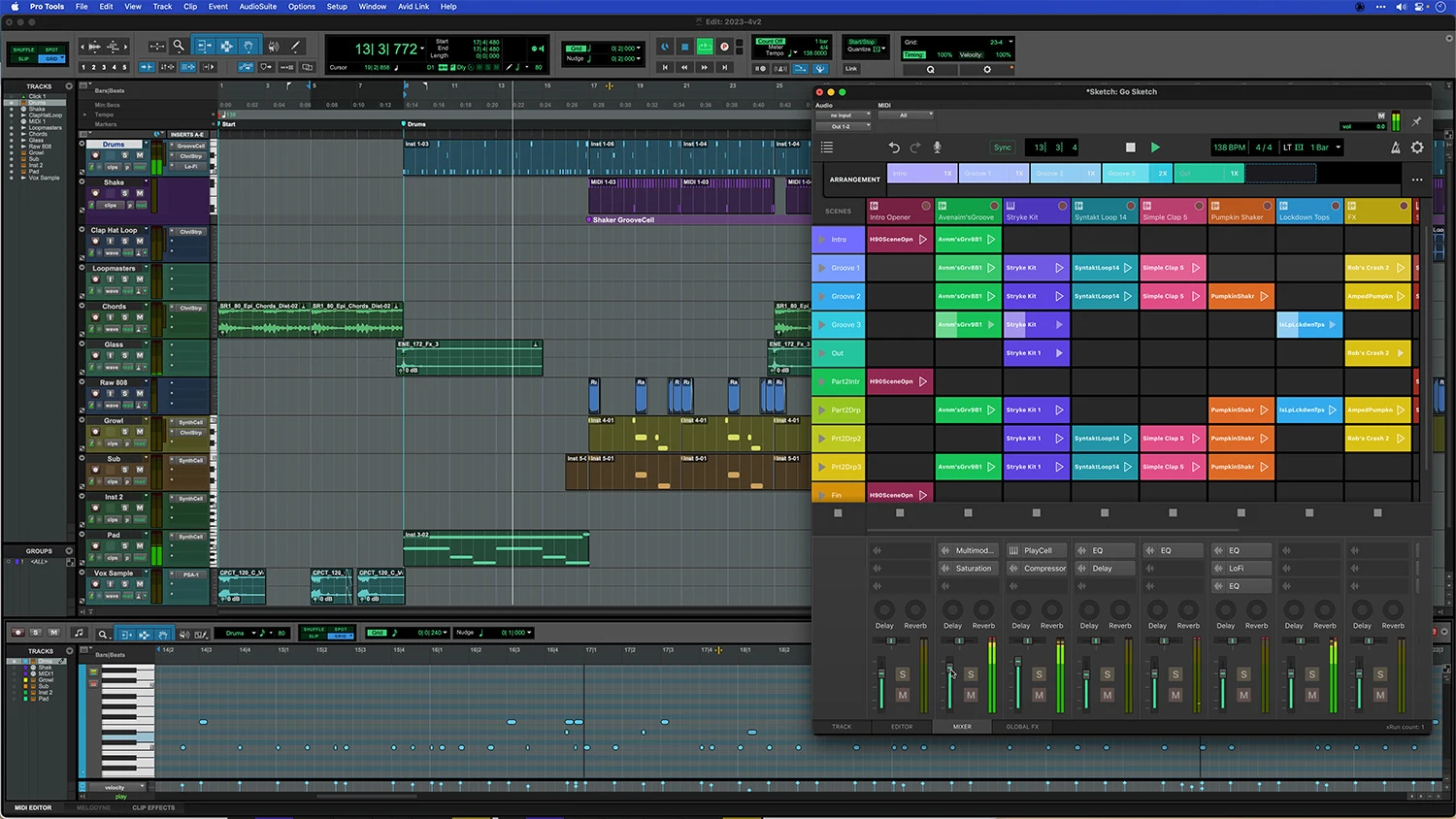This screenshot has width=1456, height=819.
Task: Open the Saturation effect slot
Action: click(x=973, y=569)
